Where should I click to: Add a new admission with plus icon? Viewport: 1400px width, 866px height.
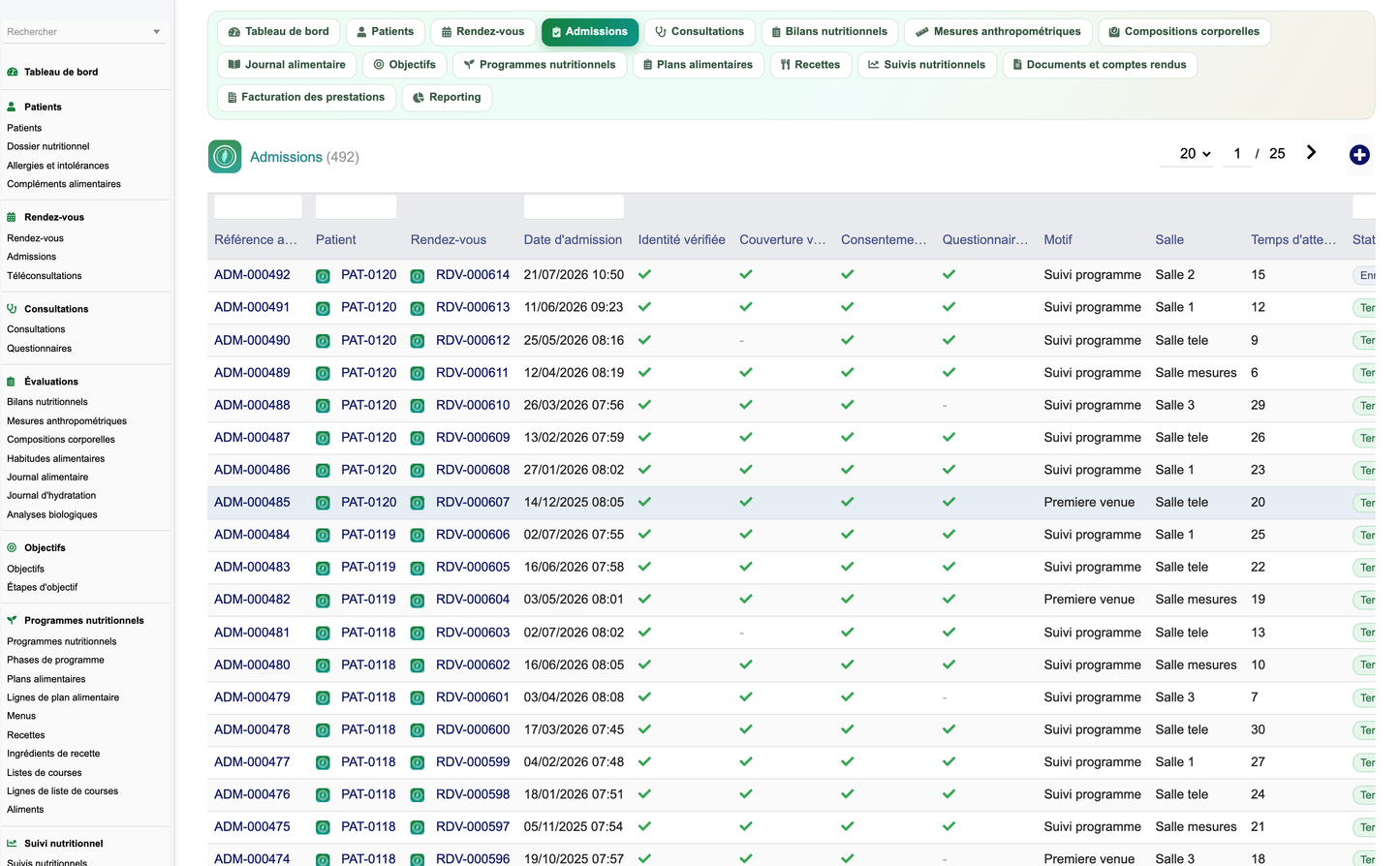[x=1359, y=155]
